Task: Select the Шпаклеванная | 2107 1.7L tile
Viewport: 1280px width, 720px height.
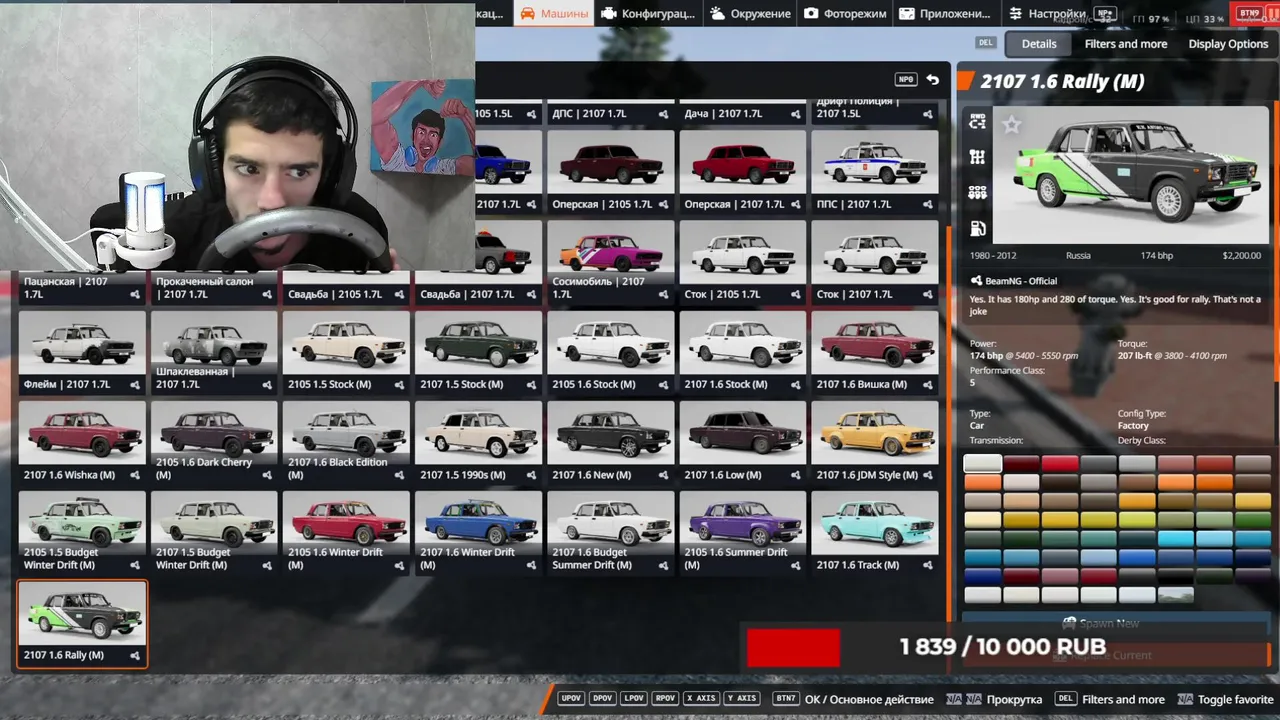Action: click(x=214, y=352)
